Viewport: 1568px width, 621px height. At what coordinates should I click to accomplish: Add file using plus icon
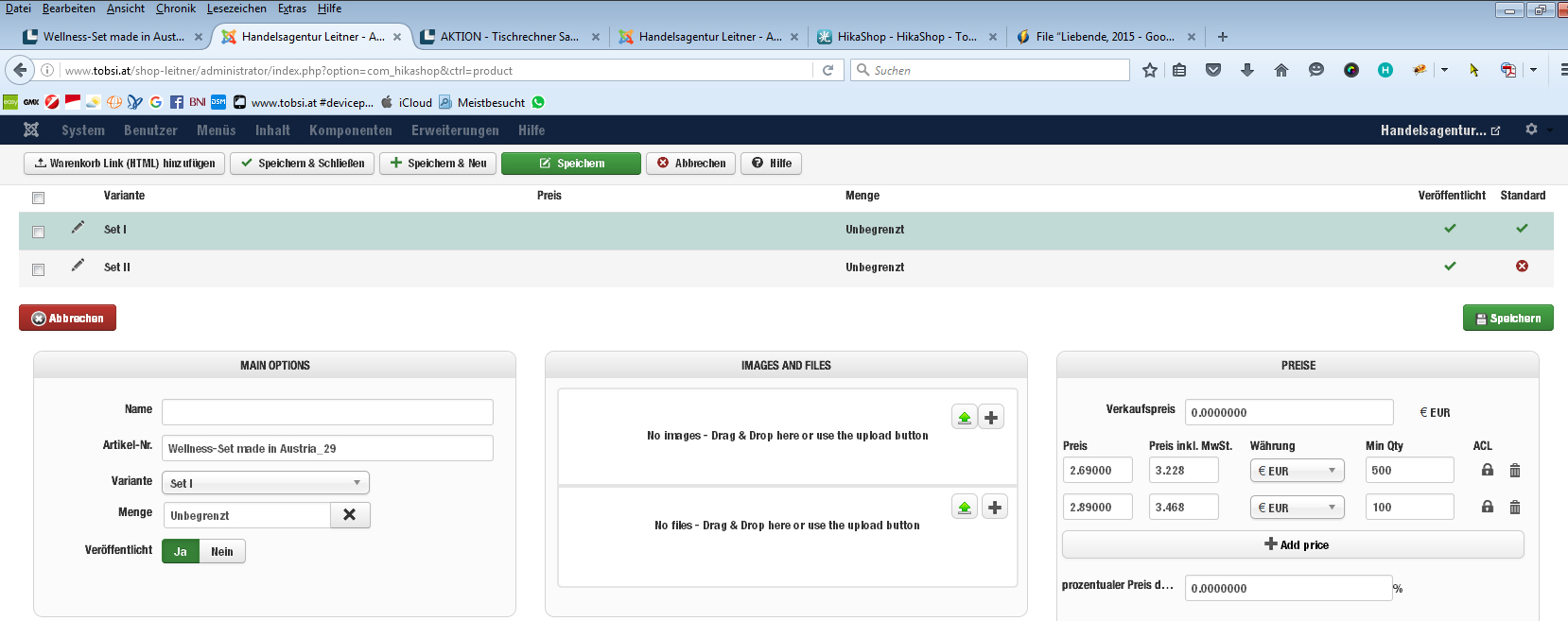coord(995,508)
